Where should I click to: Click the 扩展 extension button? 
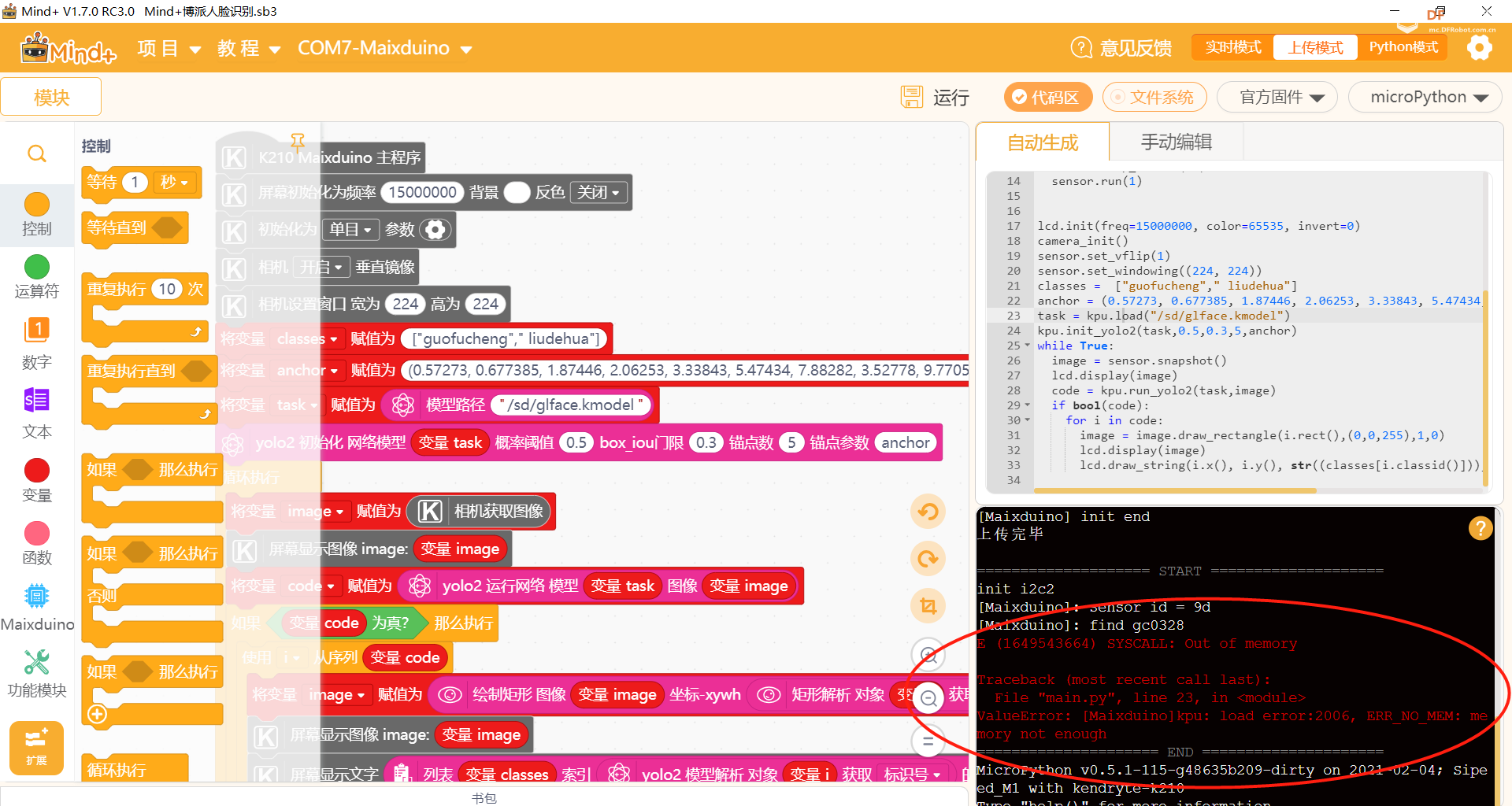pyautogui.click(x=36, y=749)
